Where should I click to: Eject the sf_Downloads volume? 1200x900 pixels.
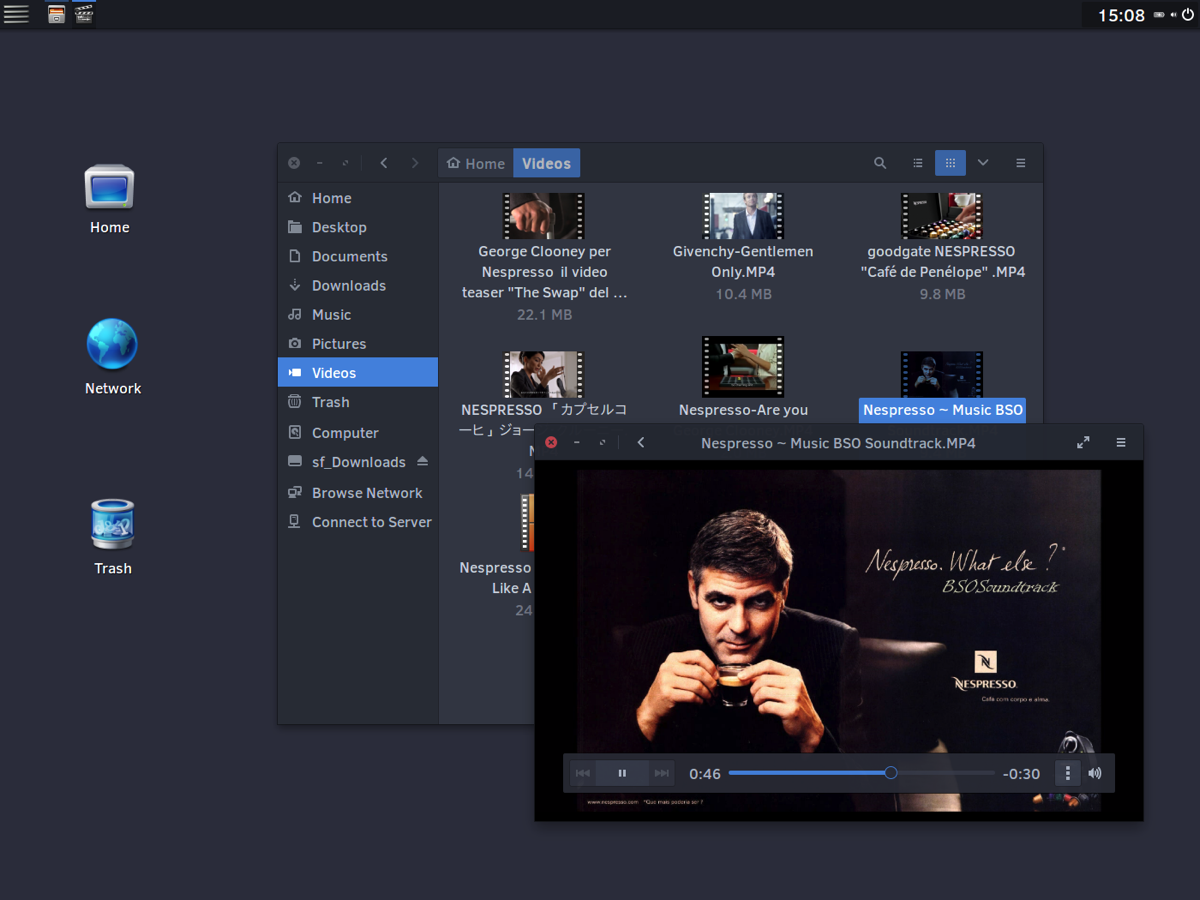point(422,461)
